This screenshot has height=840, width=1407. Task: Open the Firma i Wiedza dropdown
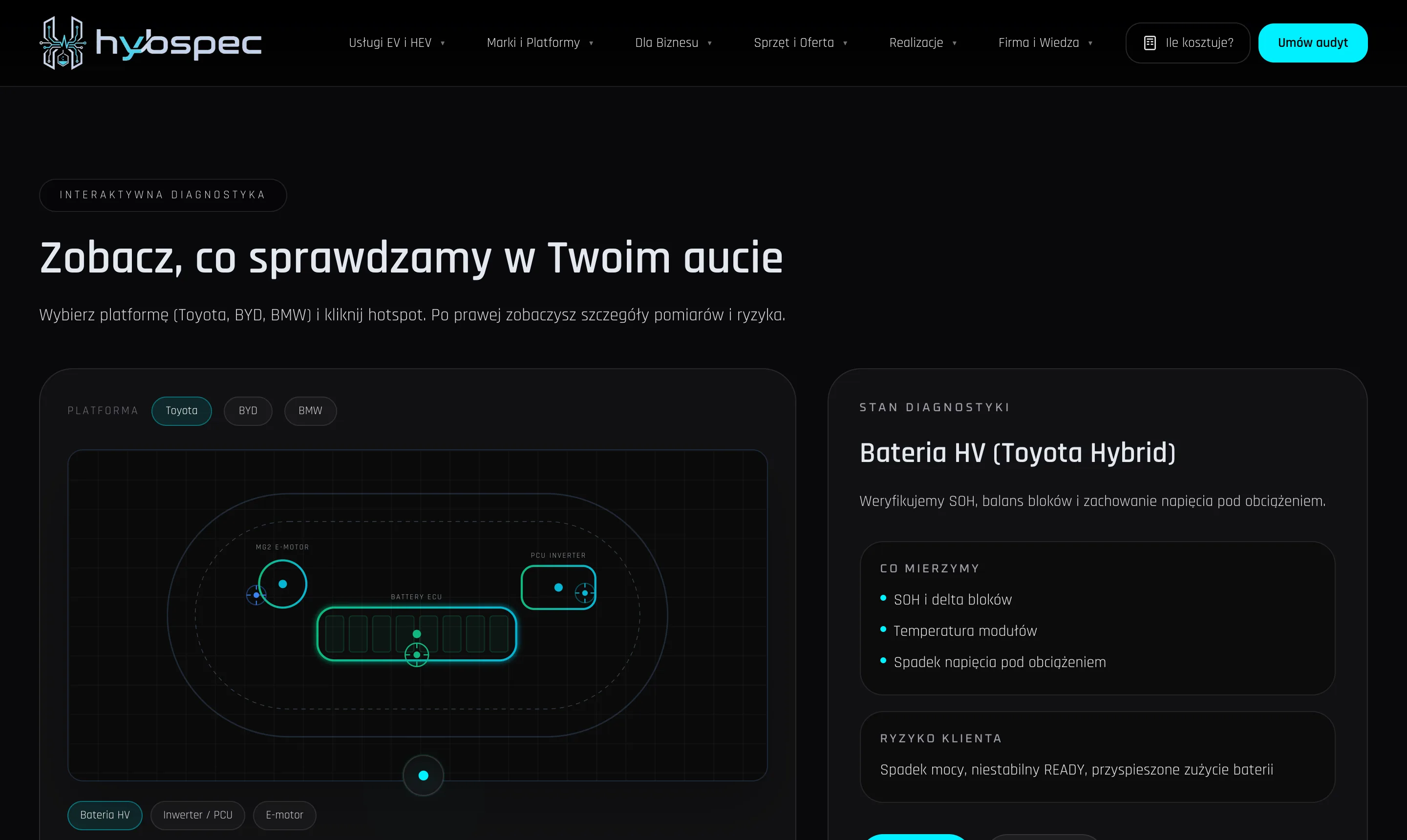[1045, 43]
